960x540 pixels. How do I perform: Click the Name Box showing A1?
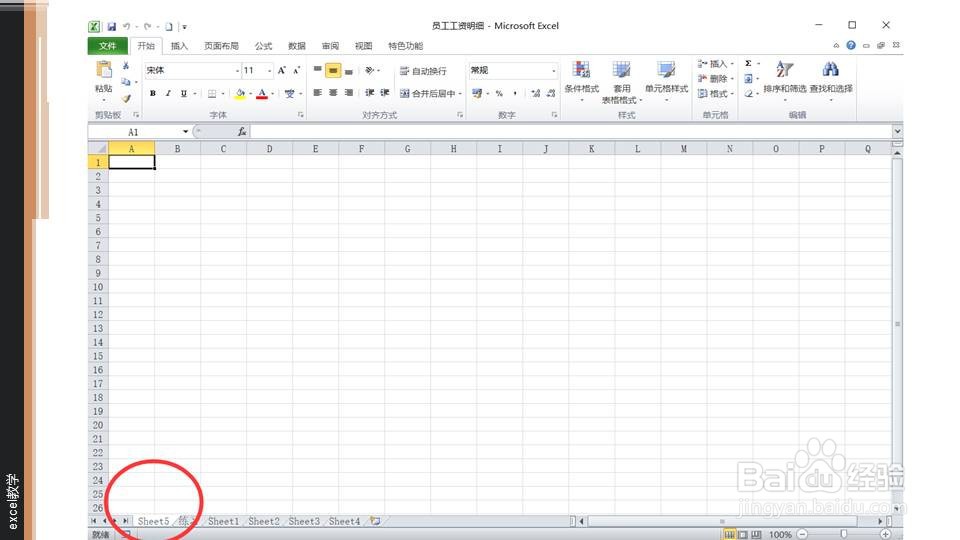click(x=133, y=132)
